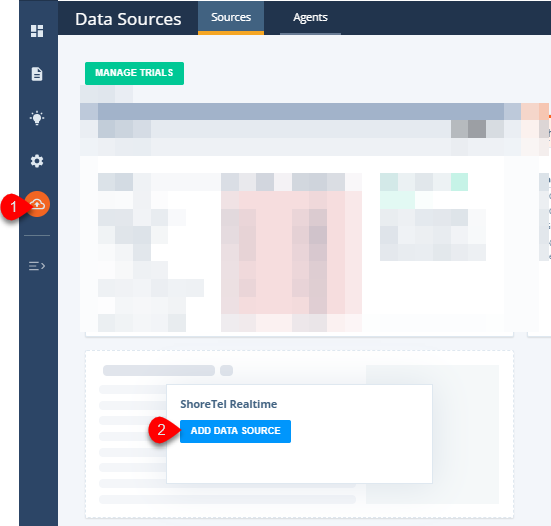Click the Add Data Source button
Viewport: 551px width, 526px height.
click(235, 431)
